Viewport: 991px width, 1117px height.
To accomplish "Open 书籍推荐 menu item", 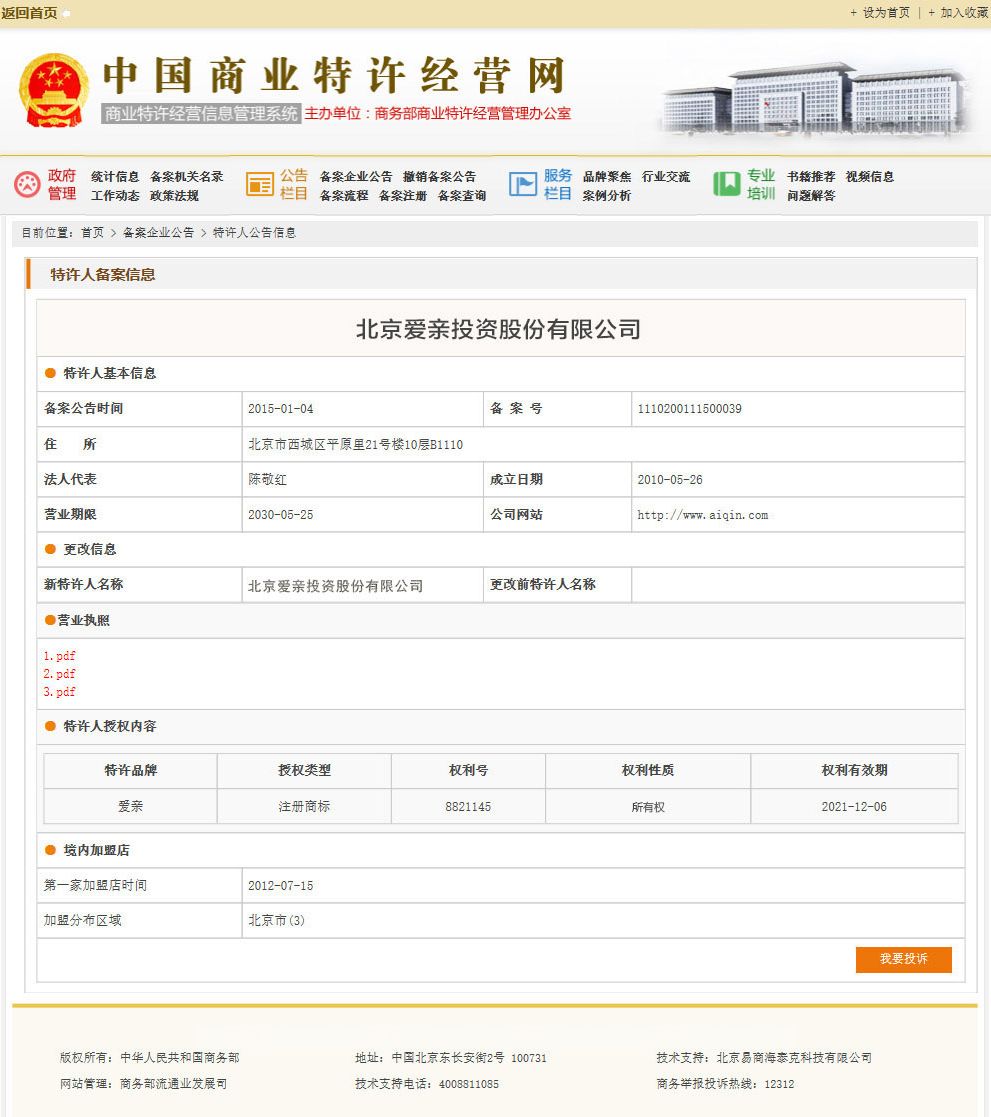I will (x=811, y=177).
